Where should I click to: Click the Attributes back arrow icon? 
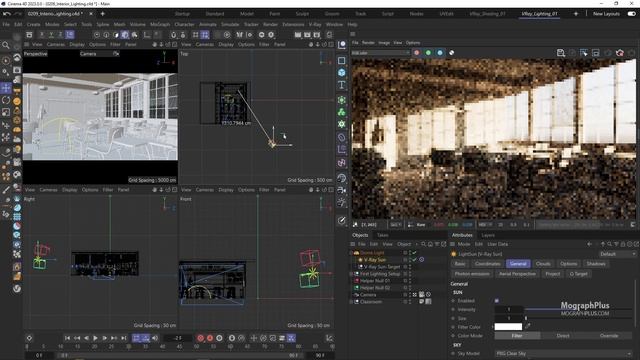[589, 244]
